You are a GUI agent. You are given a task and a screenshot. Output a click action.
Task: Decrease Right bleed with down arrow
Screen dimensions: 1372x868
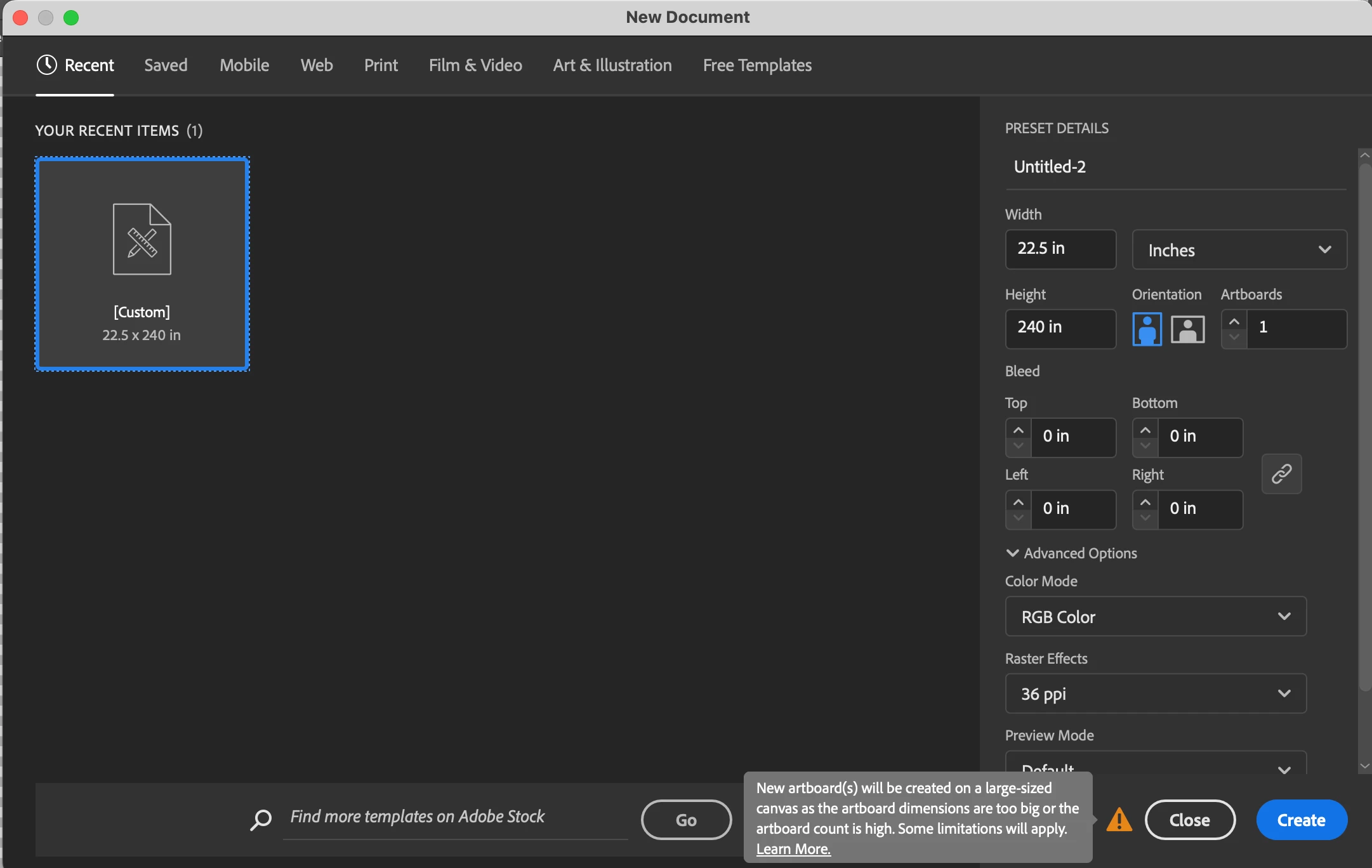pyautogui.click(x=1145, y=518)
